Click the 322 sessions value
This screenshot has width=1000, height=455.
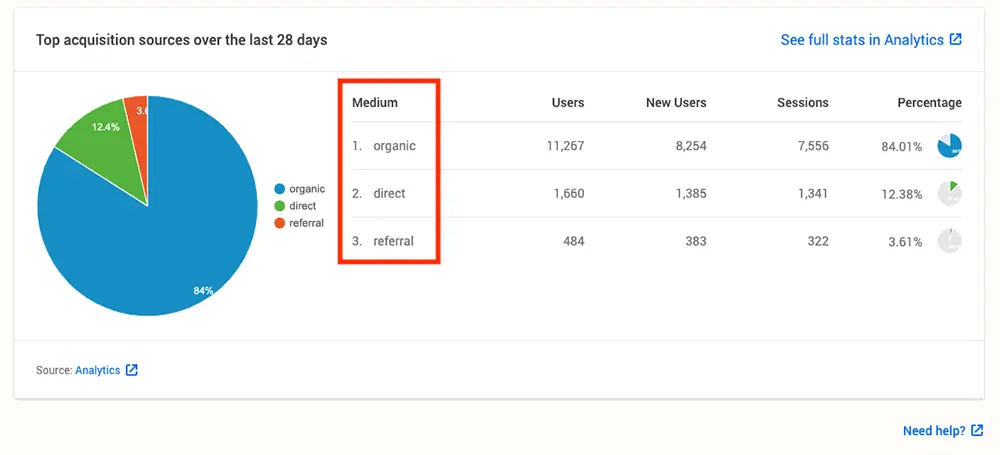[819, 241]
